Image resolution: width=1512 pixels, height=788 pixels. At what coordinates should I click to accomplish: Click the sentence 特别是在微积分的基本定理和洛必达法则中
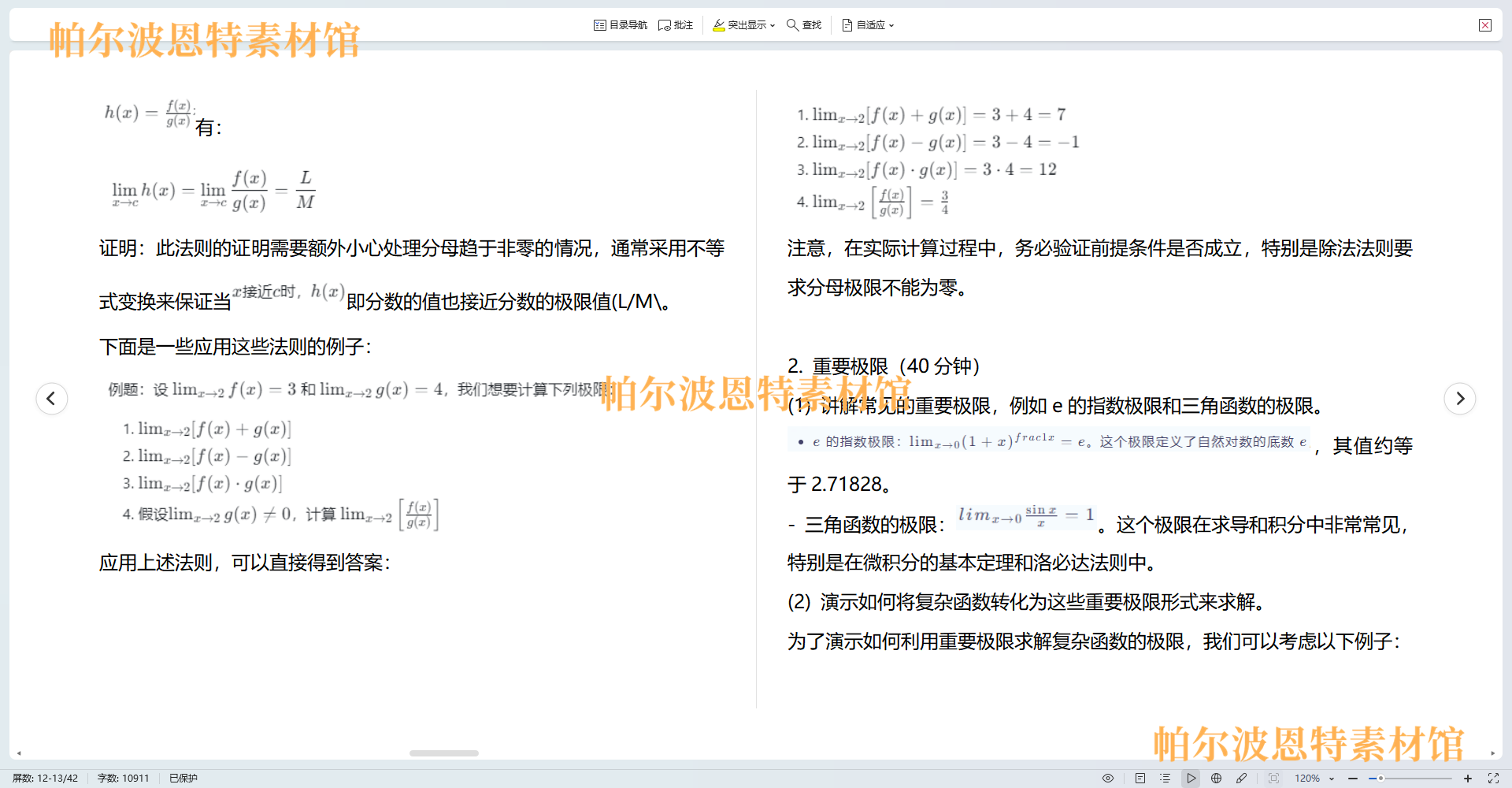(x=973, y=563)
